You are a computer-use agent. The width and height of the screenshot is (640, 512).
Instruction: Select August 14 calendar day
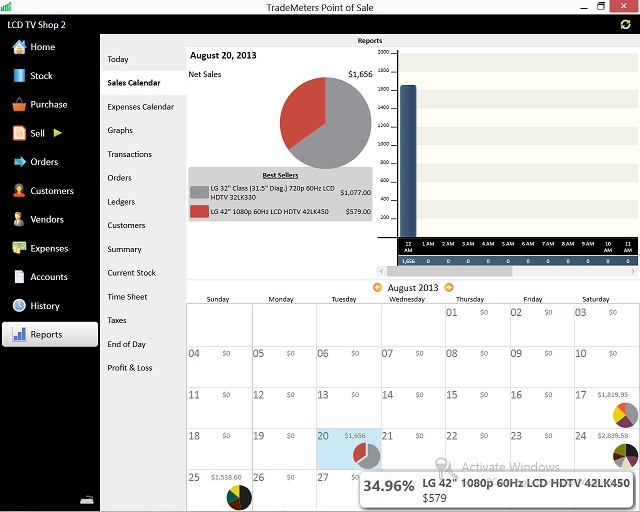coord(413,408)
